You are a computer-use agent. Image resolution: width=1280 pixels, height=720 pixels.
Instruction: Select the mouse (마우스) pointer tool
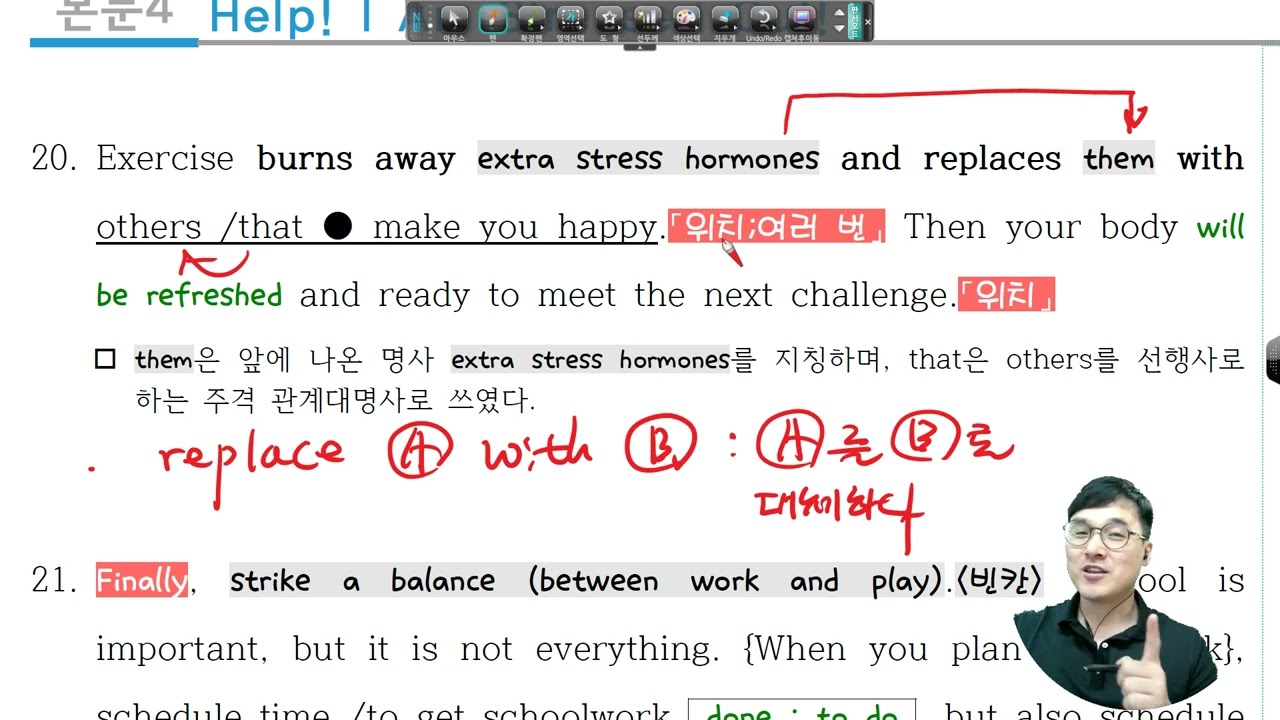pos(454,22)
